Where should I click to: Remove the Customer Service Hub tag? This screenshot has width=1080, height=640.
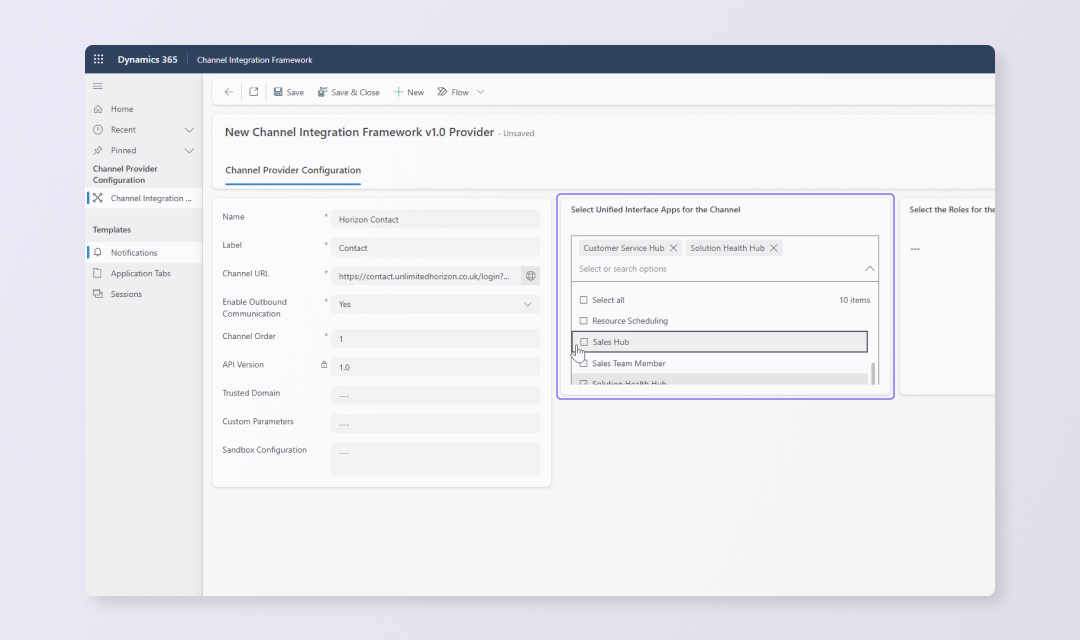point(673,248)
